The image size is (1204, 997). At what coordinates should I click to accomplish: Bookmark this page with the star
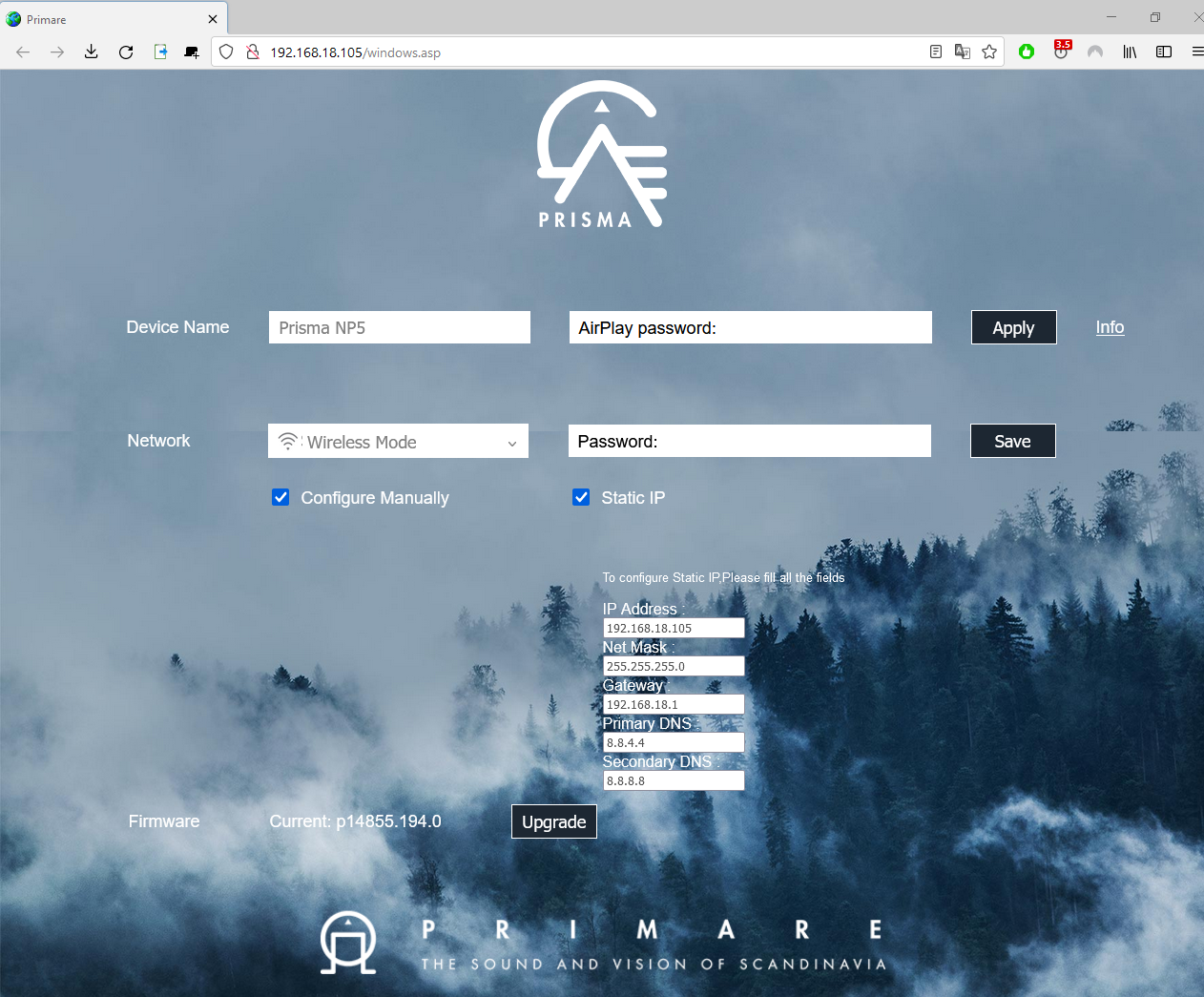click(989, 52)
